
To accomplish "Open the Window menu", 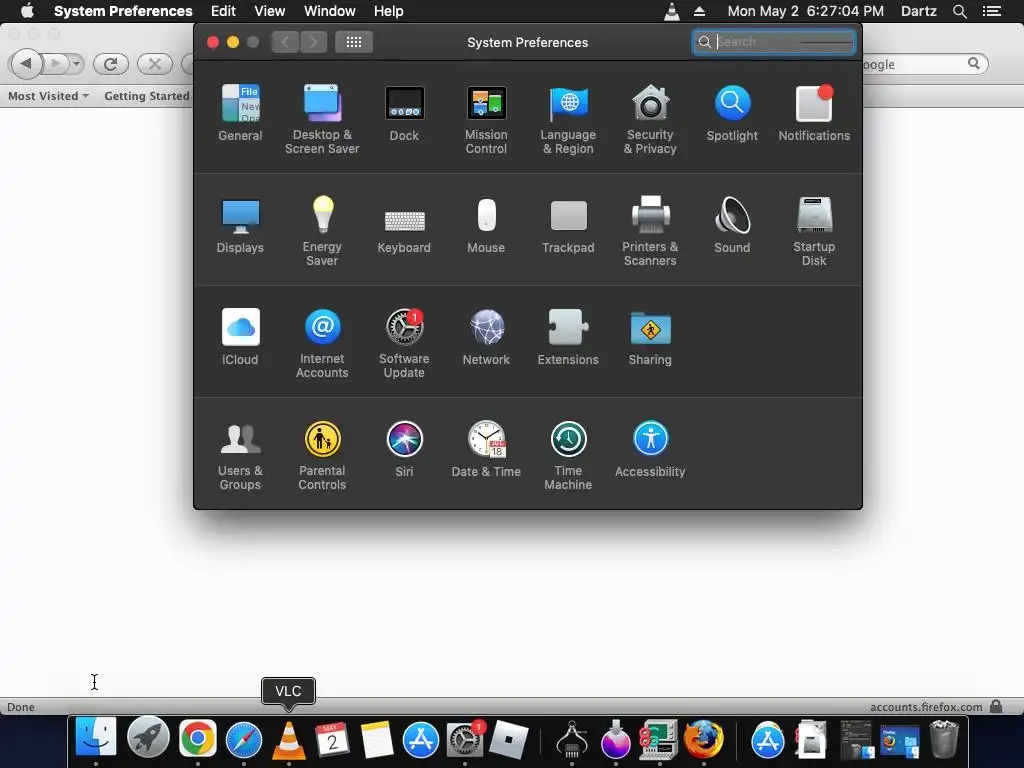I will coord(330,11).
